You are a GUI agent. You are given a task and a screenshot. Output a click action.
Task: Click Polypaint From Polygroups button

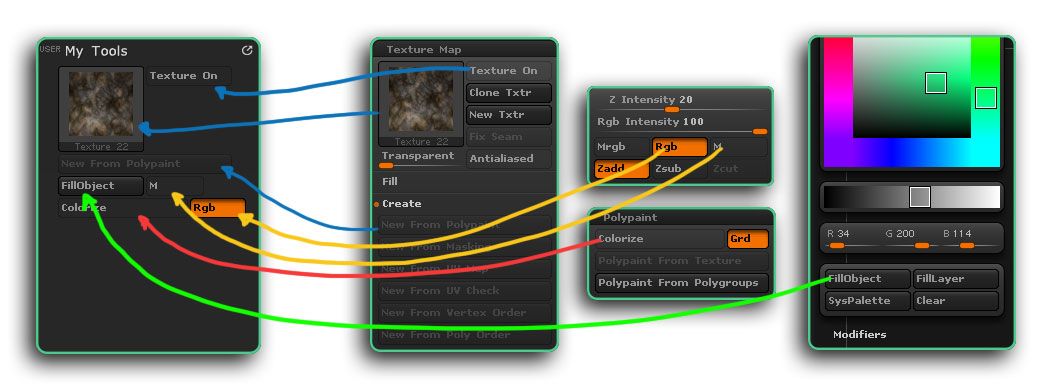click(682, 283)
